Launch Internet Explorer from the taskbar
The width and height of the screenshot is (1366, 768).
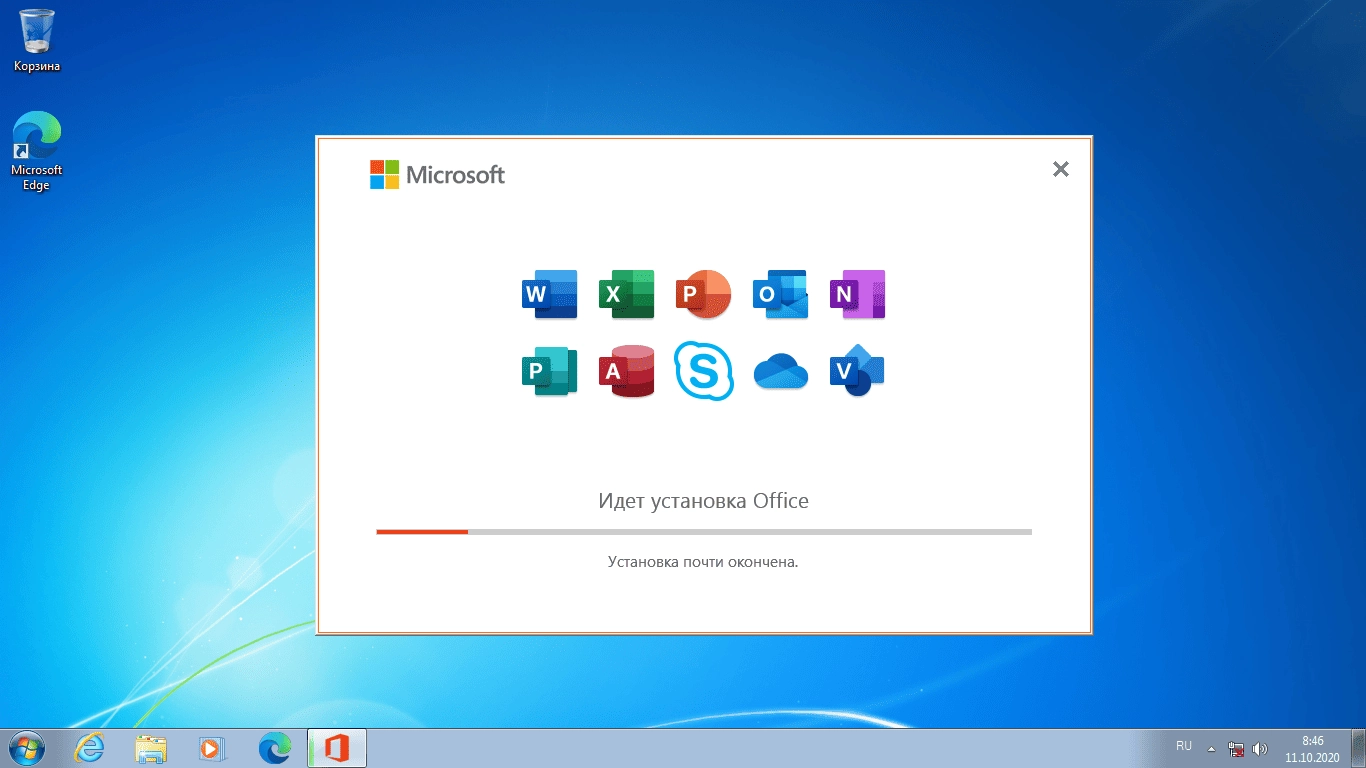(x=90, y=748)
